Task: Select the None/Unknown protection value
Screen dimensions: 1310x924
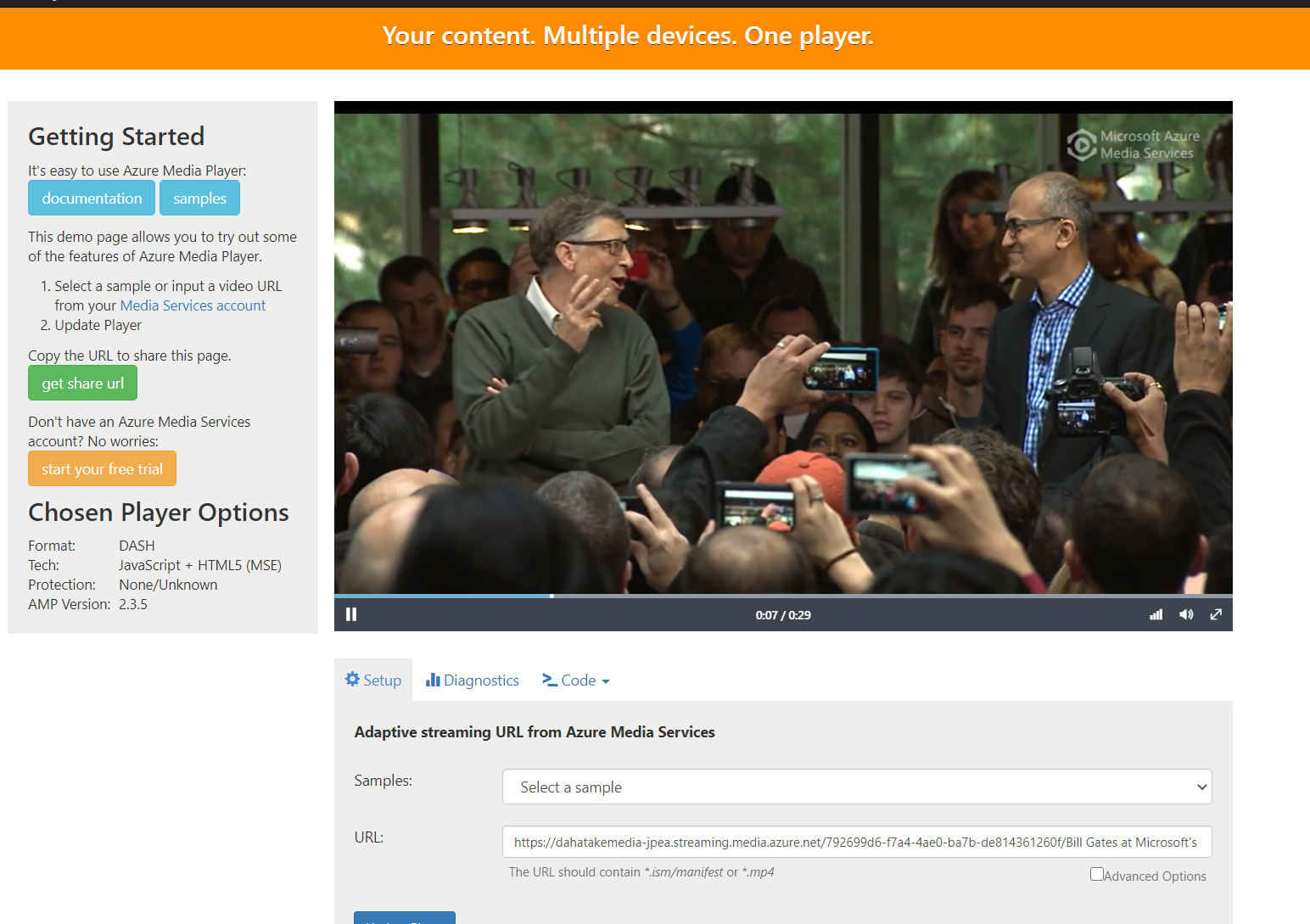Action: (168, 585)
